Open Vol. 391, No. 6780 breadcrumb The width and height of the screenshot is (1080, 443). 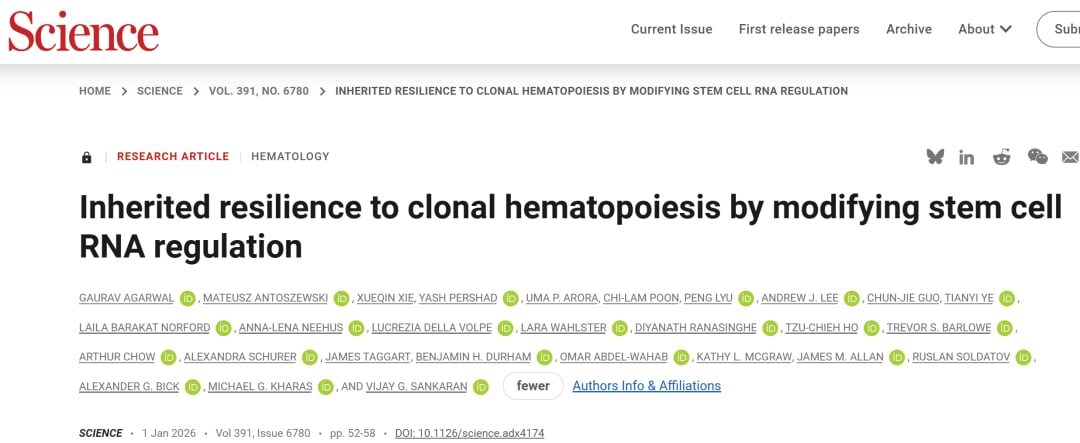256,91
